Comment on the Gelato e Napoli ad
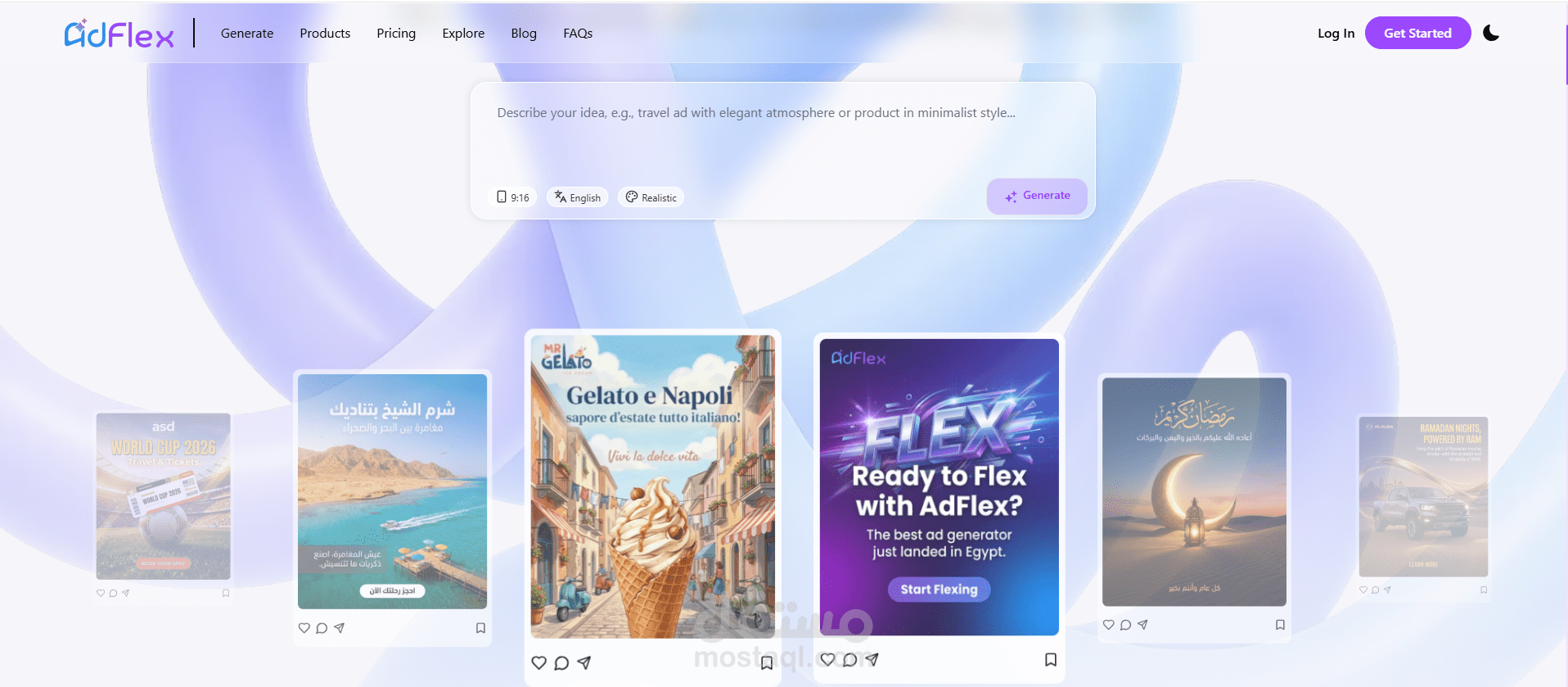The width and height of the screenshot is (1568, 687). tap(561, 662)
